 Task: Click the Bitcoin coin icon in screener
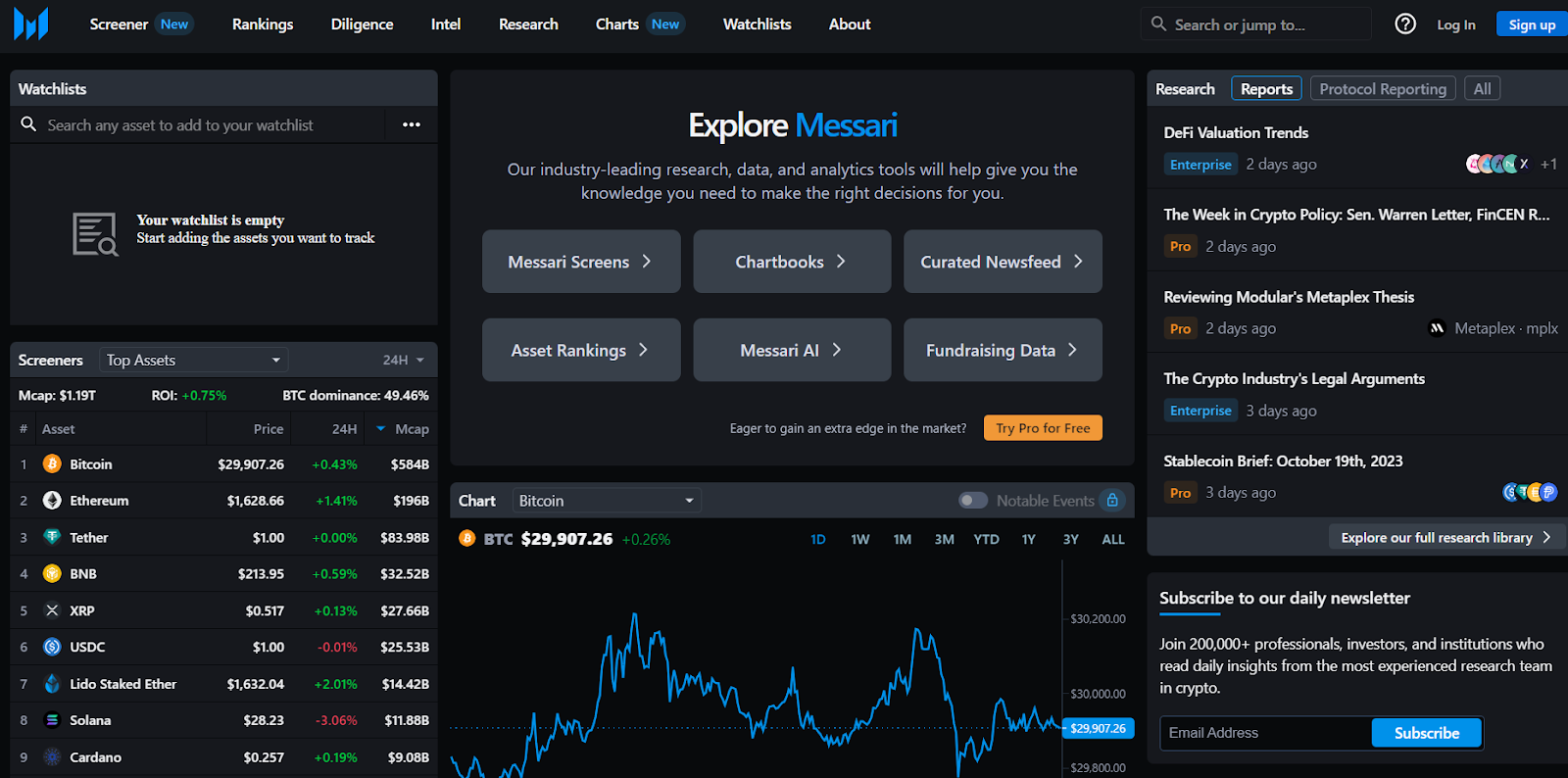click(52, 464)
